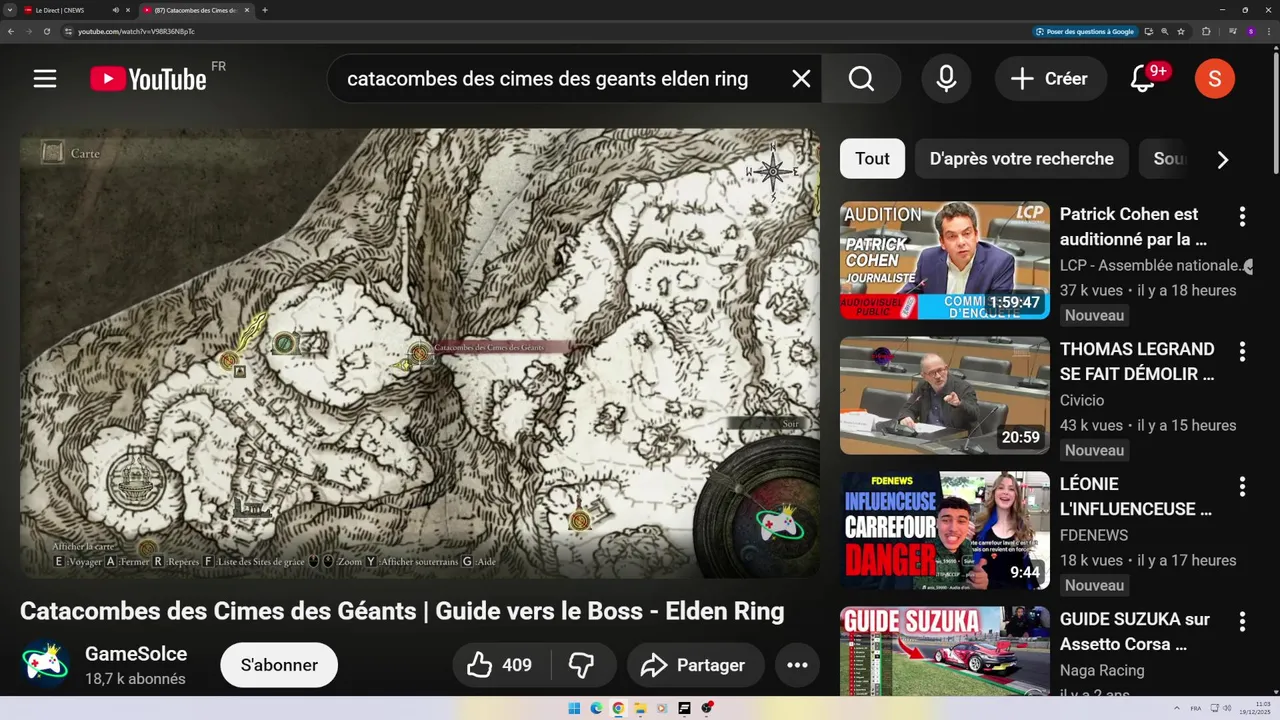Image resolution: width=1280 pixels, height=720 pixels.
Task: Bookmark this page with the star
Action: pyautogui.click(x=1181, y=31)
